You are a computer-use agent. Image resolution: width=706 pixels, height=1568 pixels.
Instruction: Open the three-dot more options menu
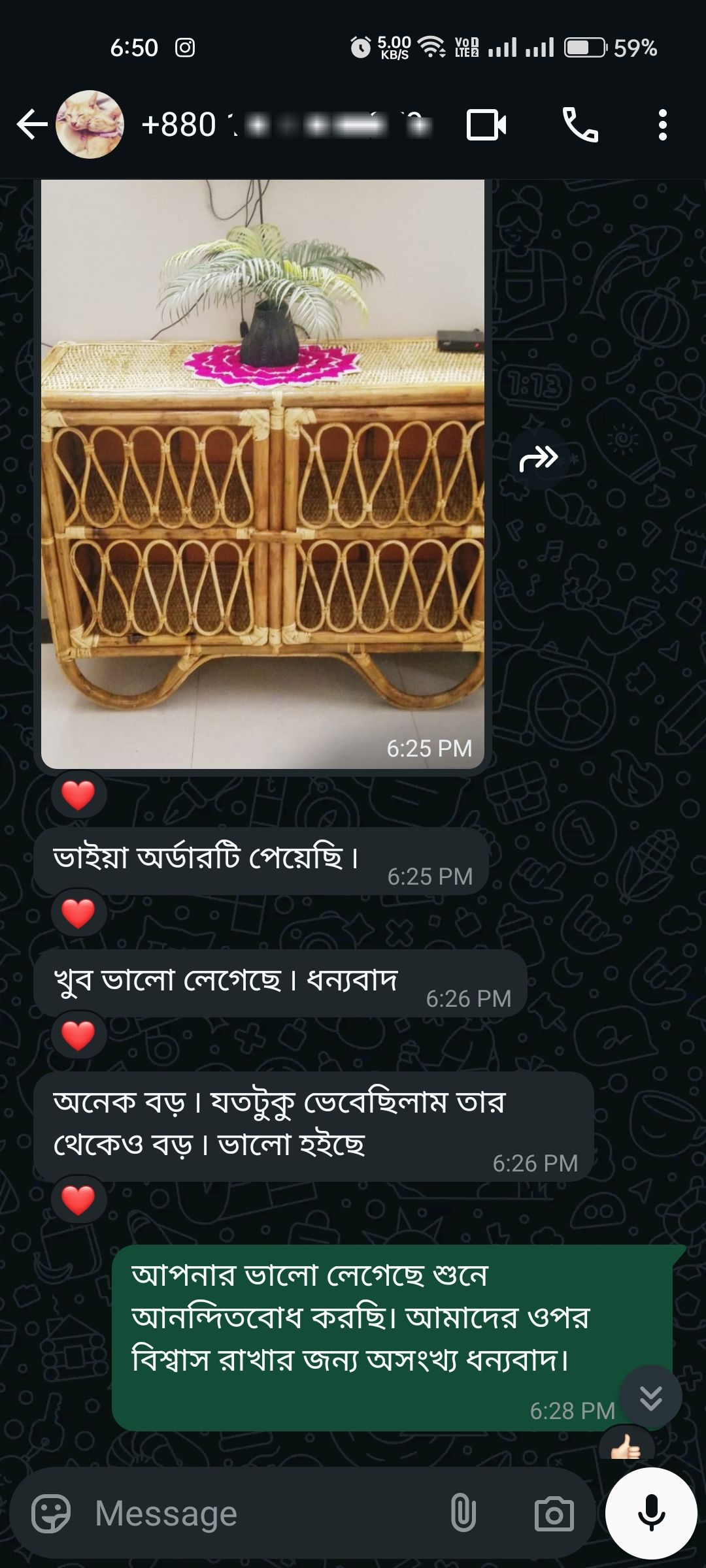(x=663, y=125)
